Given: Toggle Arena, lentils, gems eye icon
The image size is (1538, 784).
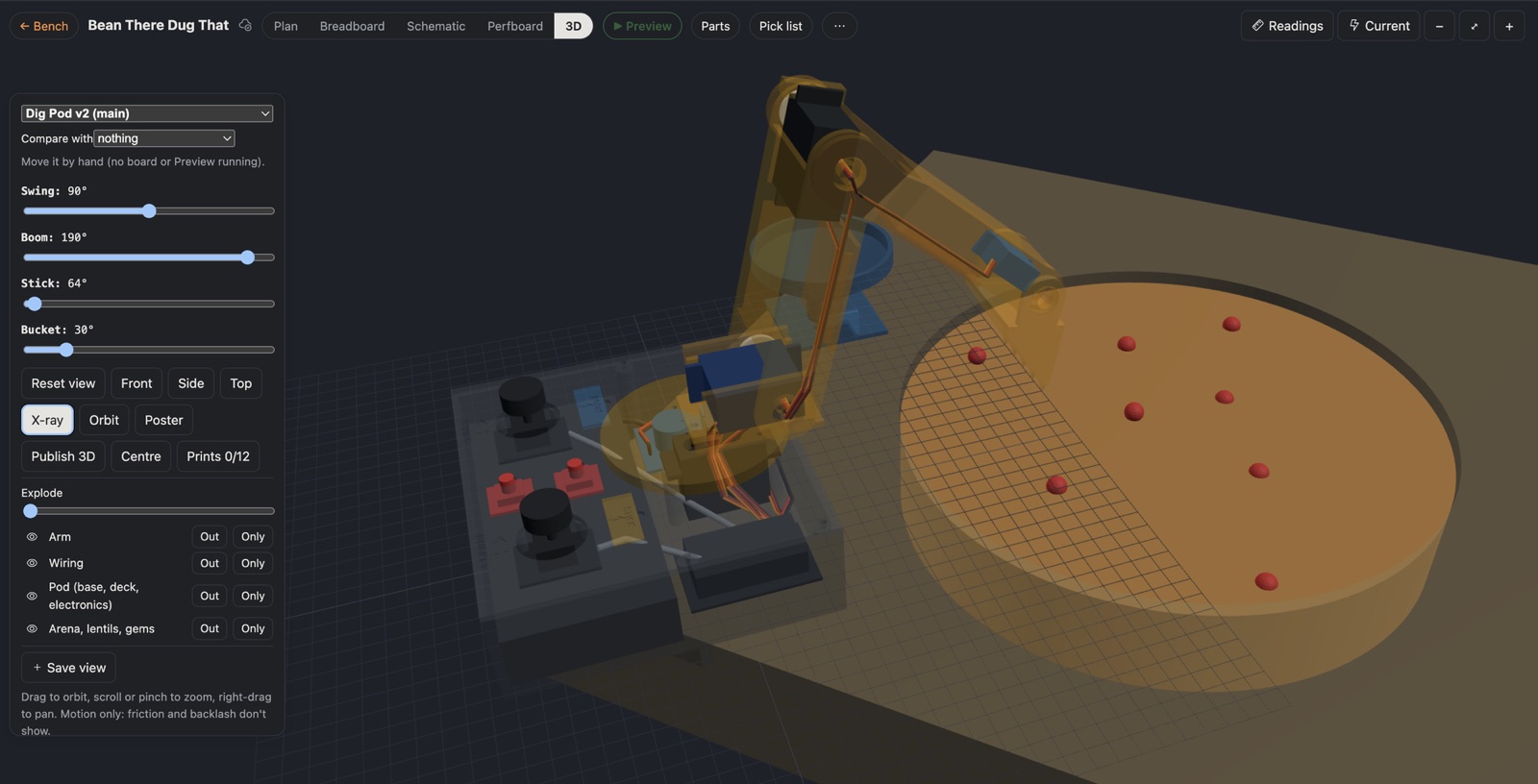Looking at the screenshot, I should [x=32, y=628].
